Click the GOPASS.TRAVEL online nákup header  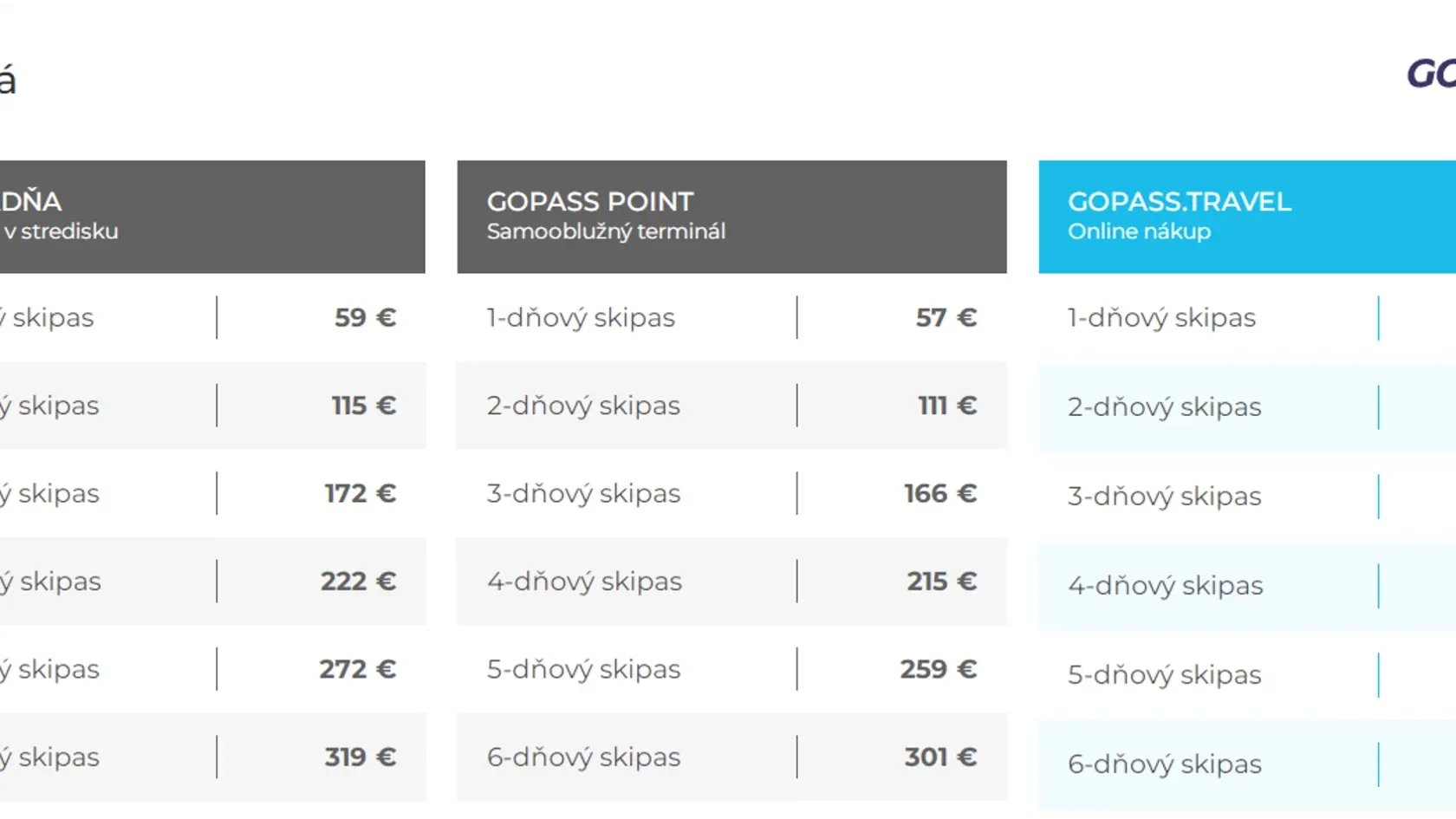click(x=1247, y=217)
